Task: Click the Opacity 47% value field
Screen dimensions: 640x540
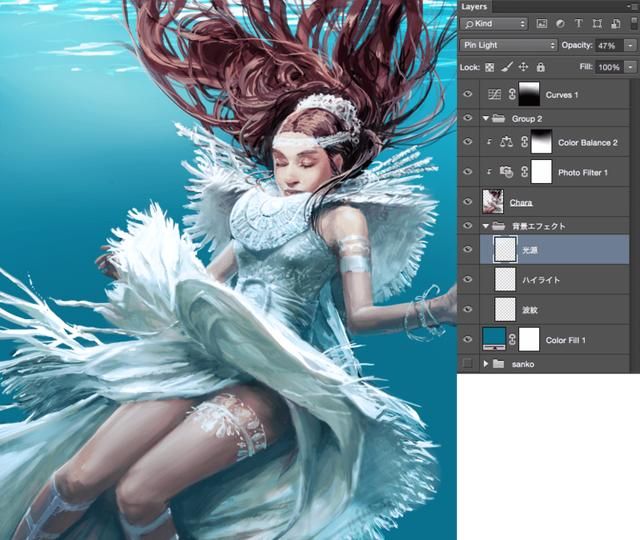Action: (x=609, y=45)
